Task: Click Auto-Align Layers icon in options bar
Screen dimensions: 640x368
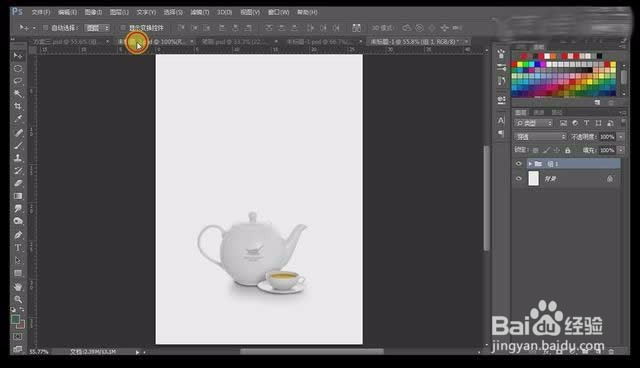Action: coord(356,28)
